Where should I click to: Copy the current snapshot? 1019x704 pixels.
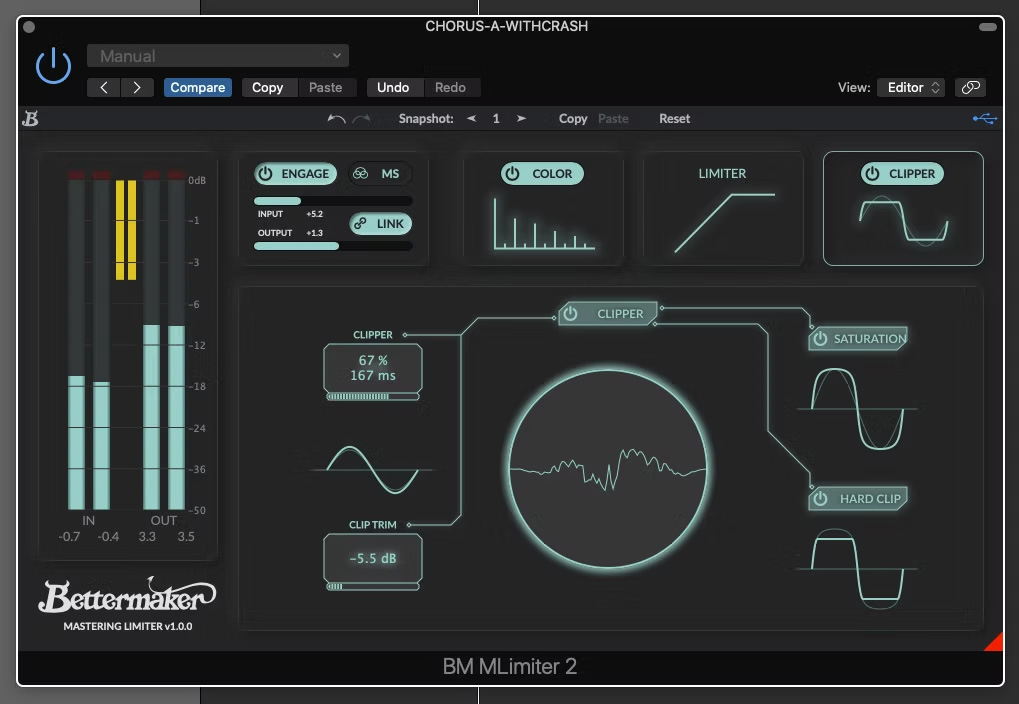click(x=573, y=118)
